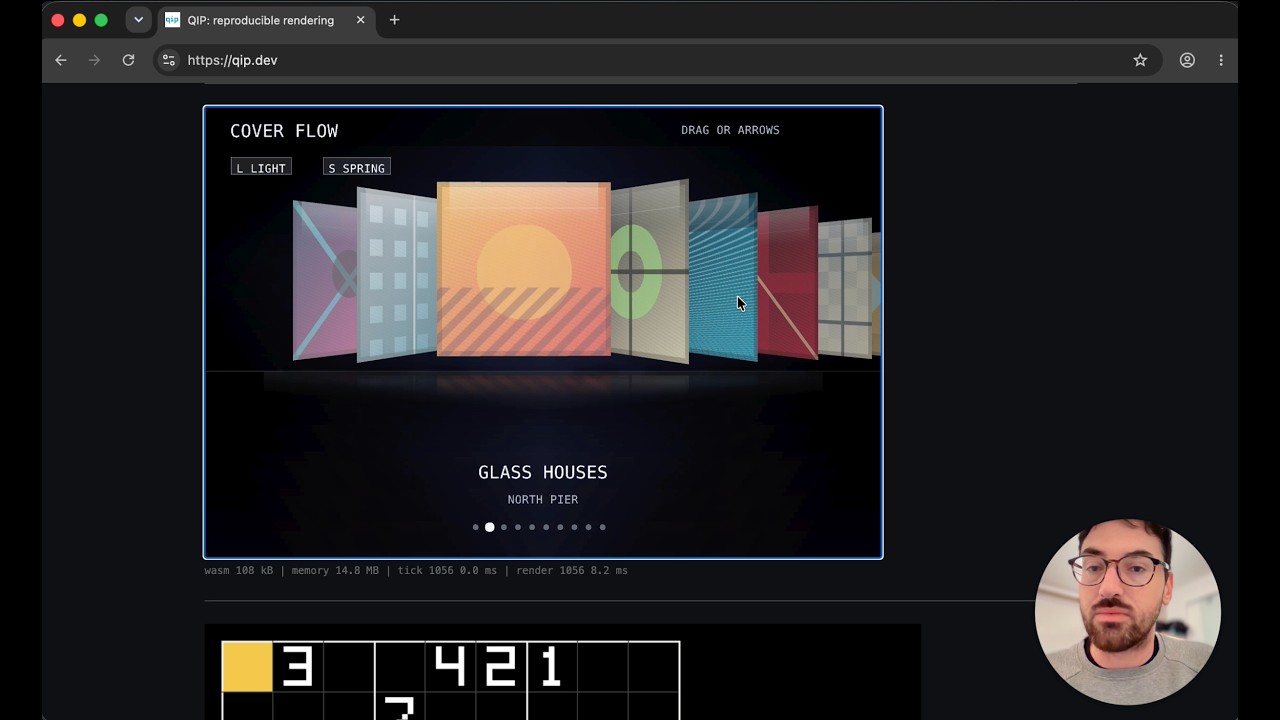Select the blue wave-lines cover

(x=722, y=277)
